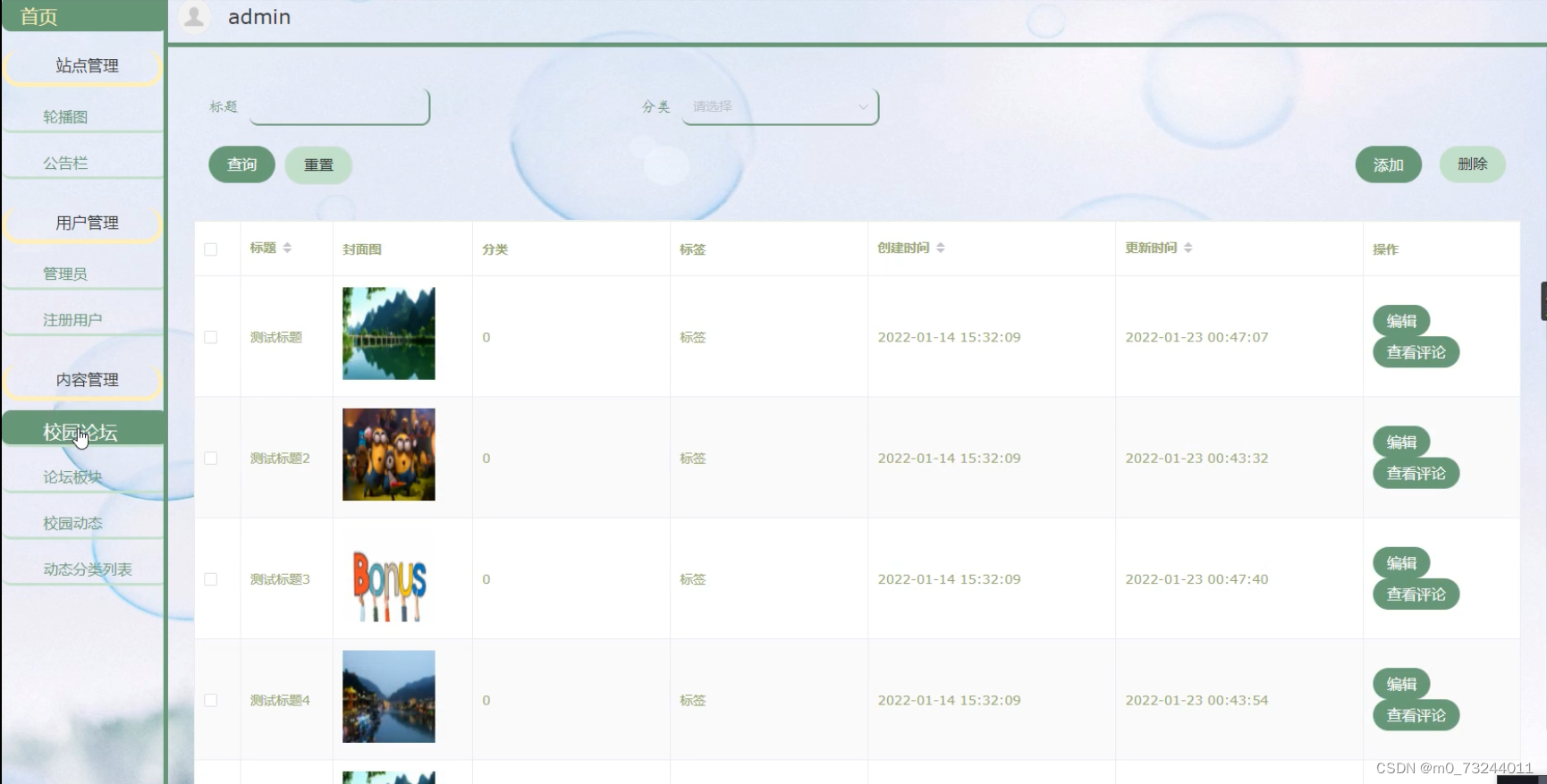View comments for the 测试标题4 row
Viewport: 1547px width, 784px height.
(1416, 715)
